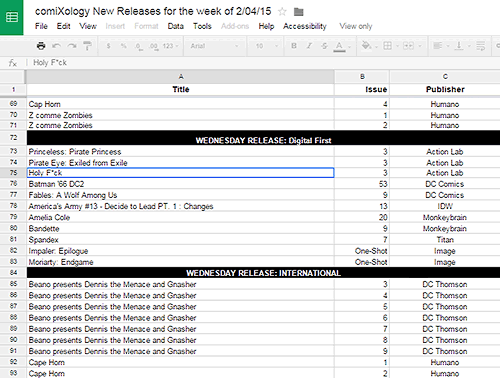Toggle text wrapping icon
Image resolution: width=500 pixels, height=378 pixels.
480,46
